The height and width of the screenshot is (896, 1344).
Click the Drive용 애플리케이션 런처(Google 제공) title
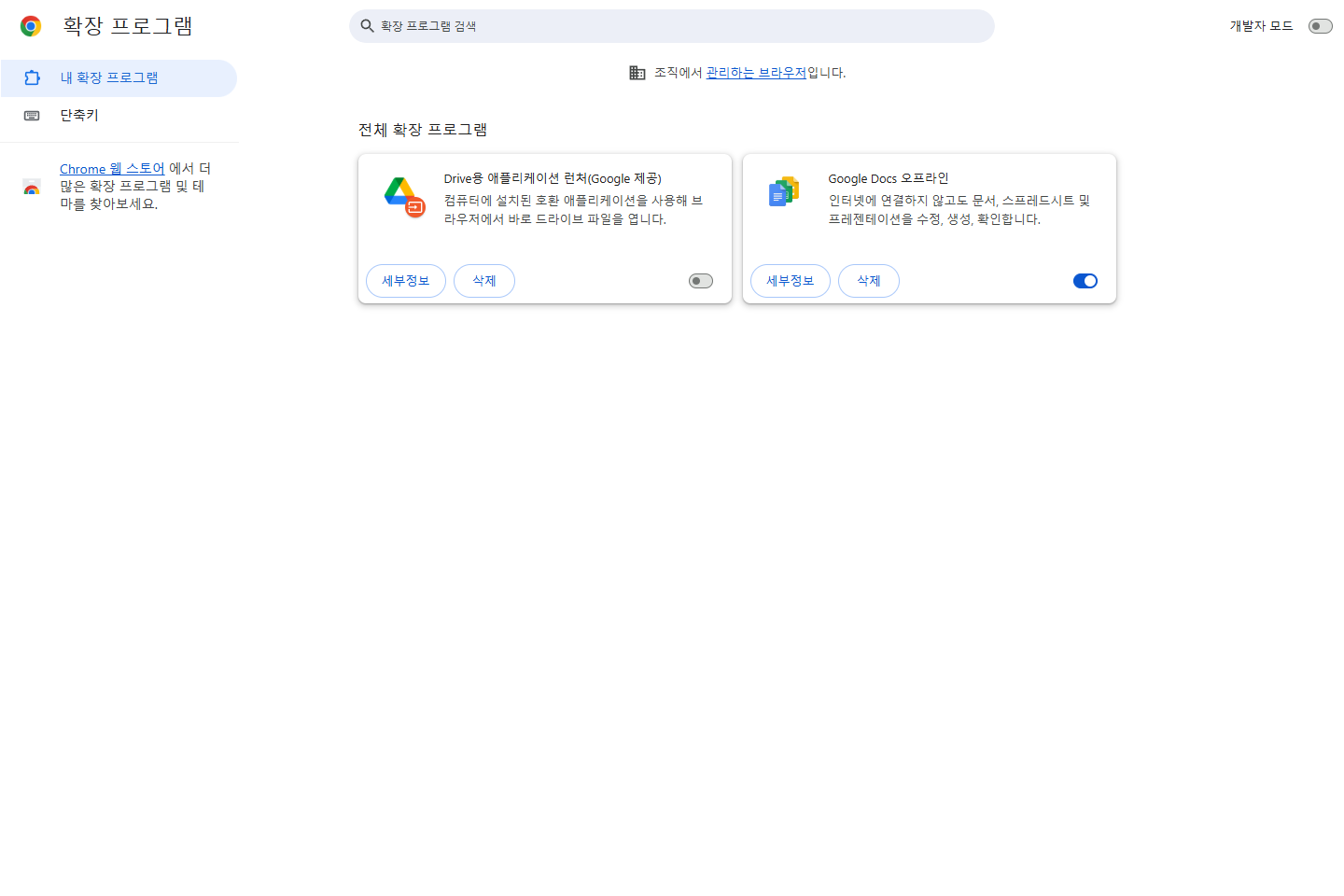[x=553, y=178]
